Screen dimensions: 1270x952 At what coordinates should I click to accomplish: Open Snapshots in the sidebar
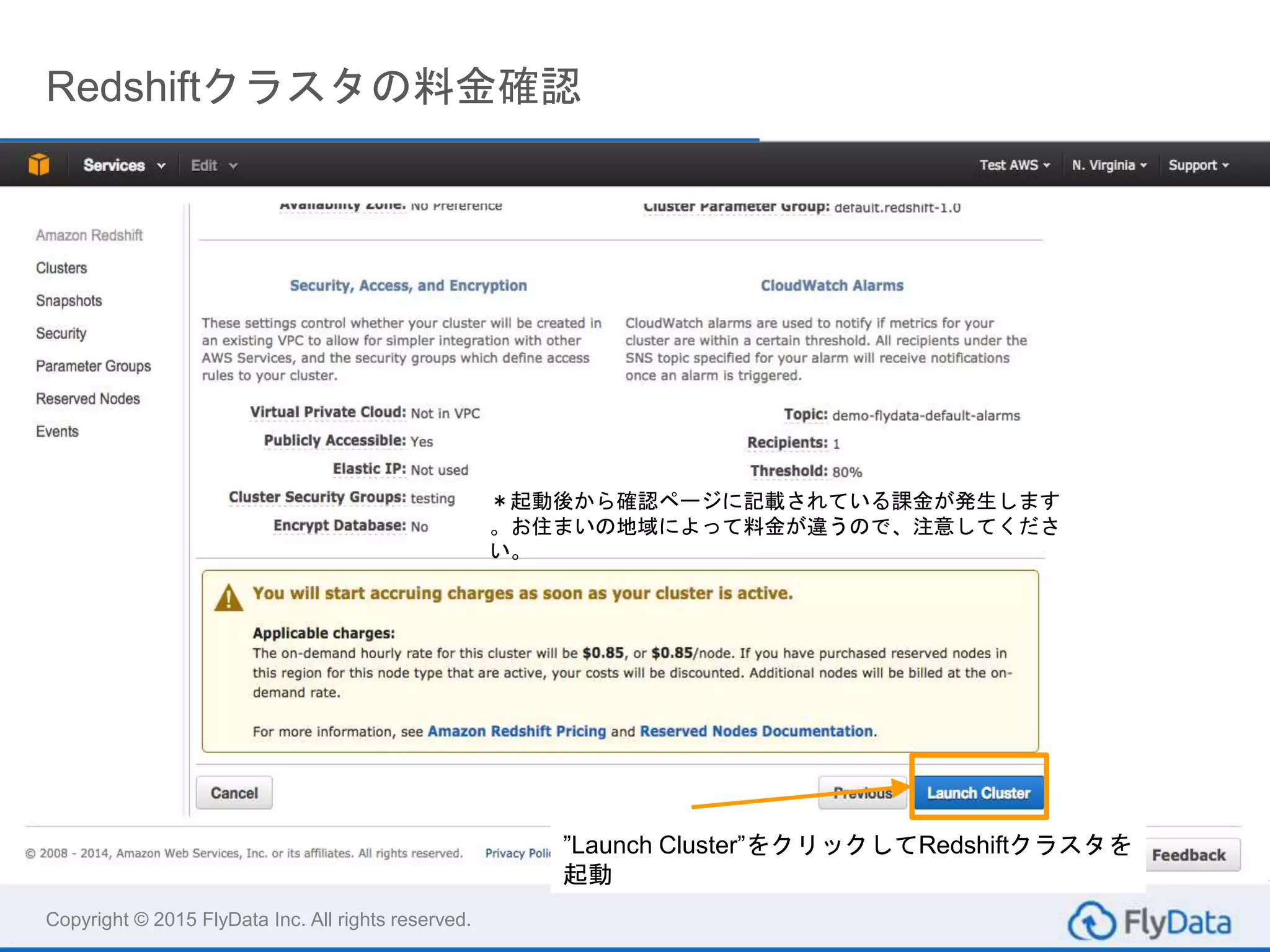[69, 301]
